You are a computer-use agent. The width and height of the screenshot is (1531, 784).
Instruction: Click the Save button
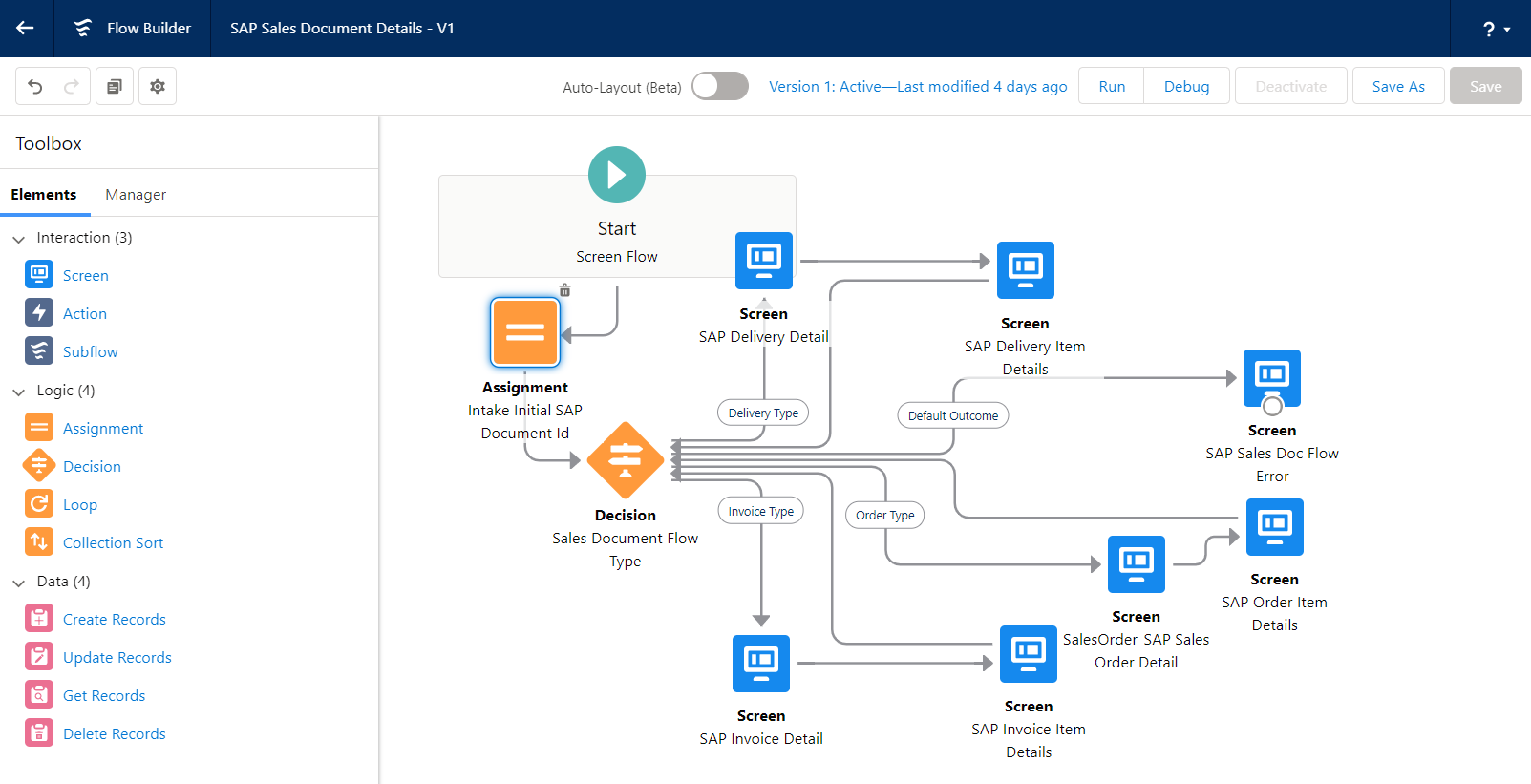[x=1485, y=86]
